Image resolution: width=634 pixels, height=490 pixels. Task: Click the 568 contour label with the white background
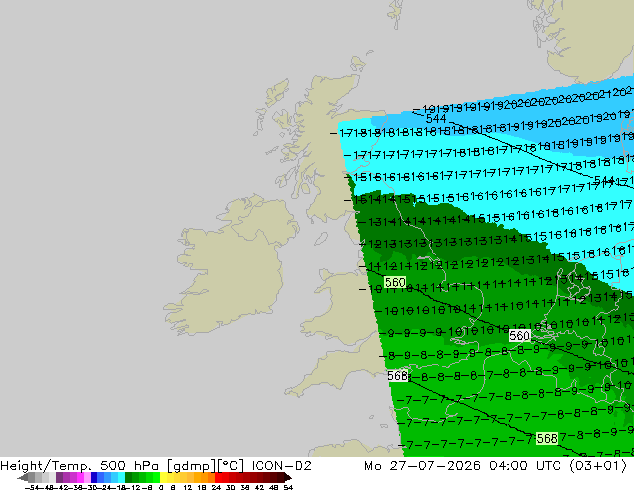pyautogui.click(x=397, y=376)
